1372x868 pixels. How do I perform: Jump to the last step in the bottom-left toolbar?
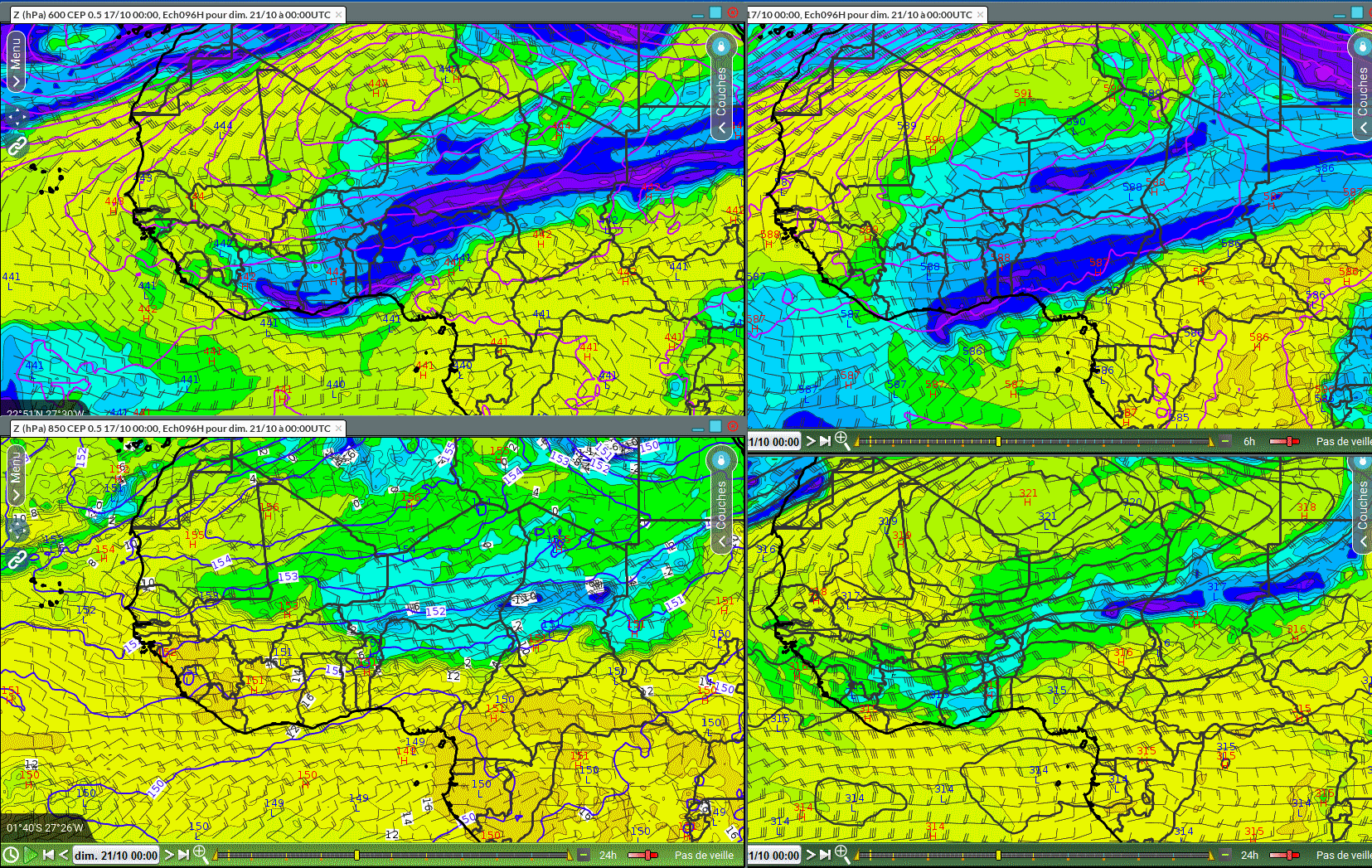(x=183, y=855)
